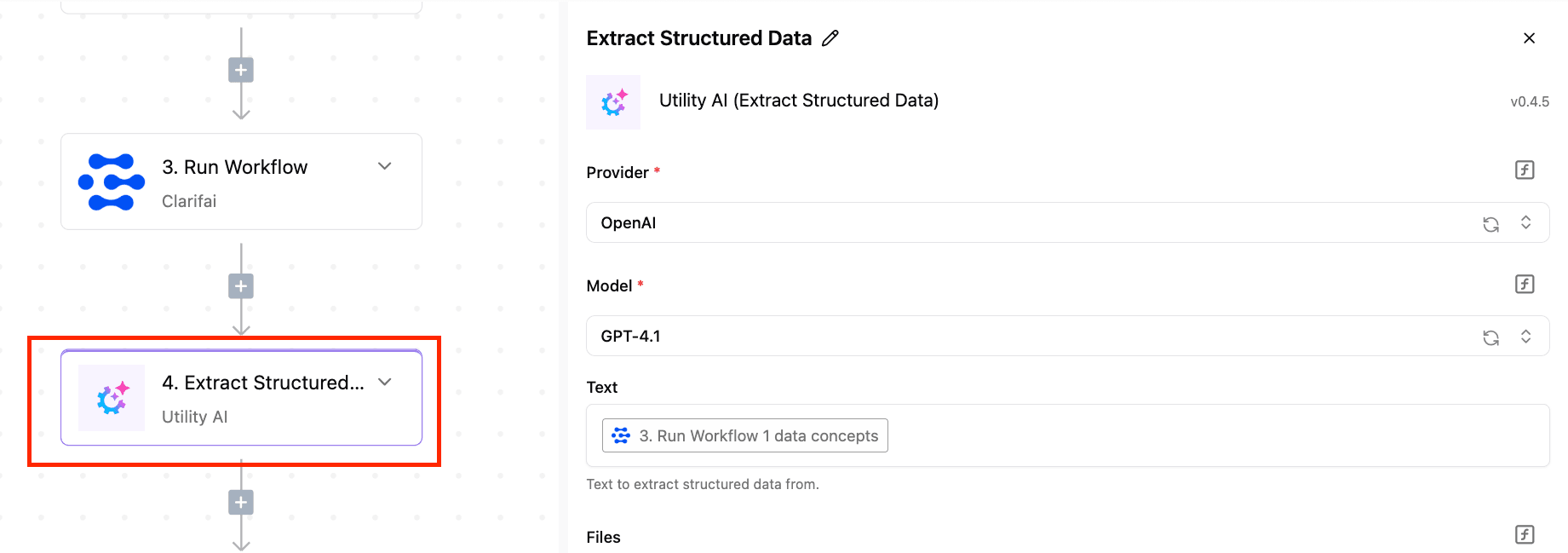Screen dimensions: 1568x553
Task: Click the pencil icon to rename step
Action: 830,38
